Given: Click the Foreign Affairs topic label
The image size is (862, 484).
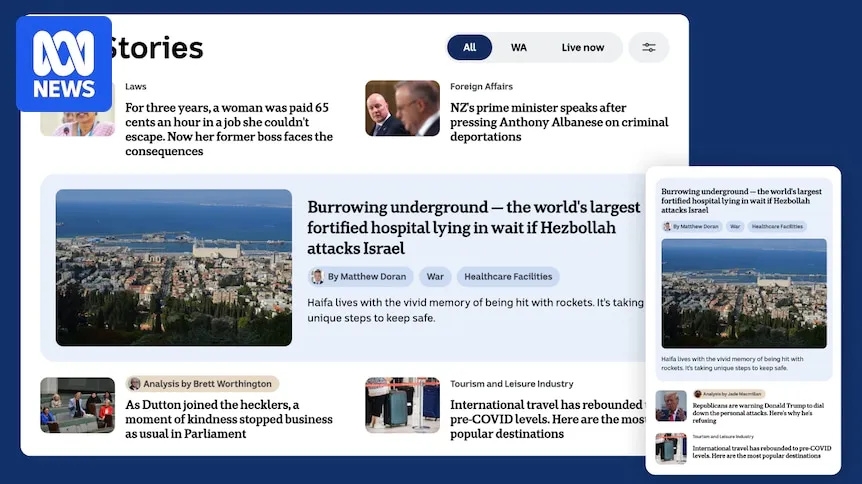Looking at the screenshot, I should (481, 86).
